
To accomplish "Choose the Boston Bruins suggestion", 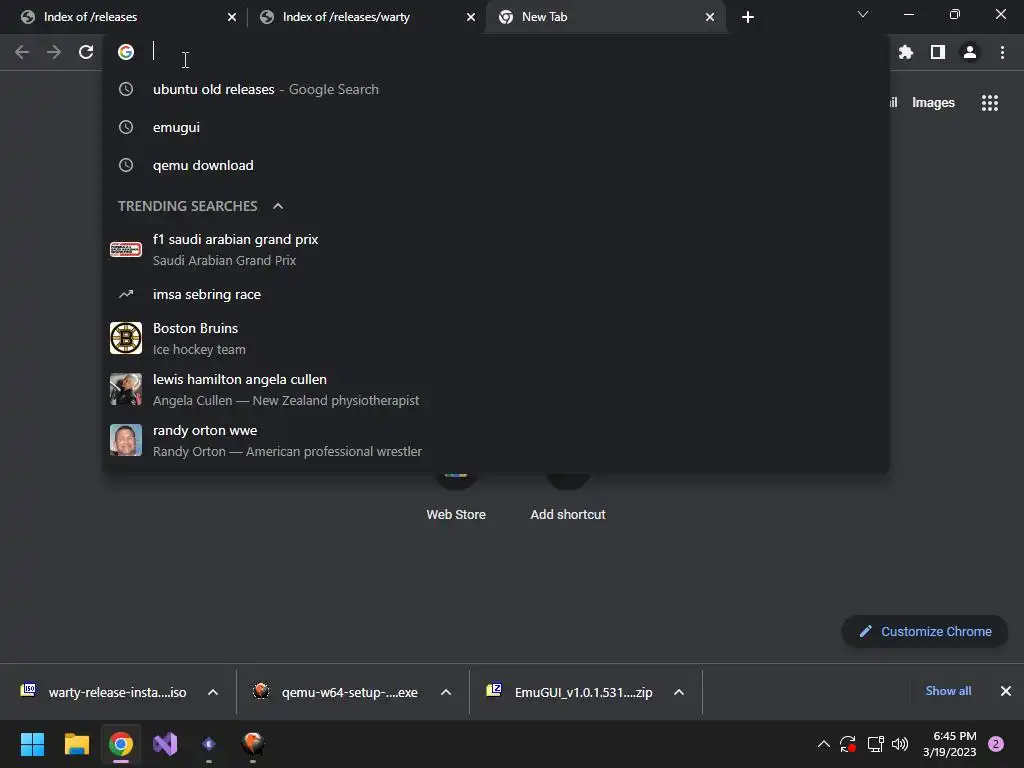I will (496, 338).
